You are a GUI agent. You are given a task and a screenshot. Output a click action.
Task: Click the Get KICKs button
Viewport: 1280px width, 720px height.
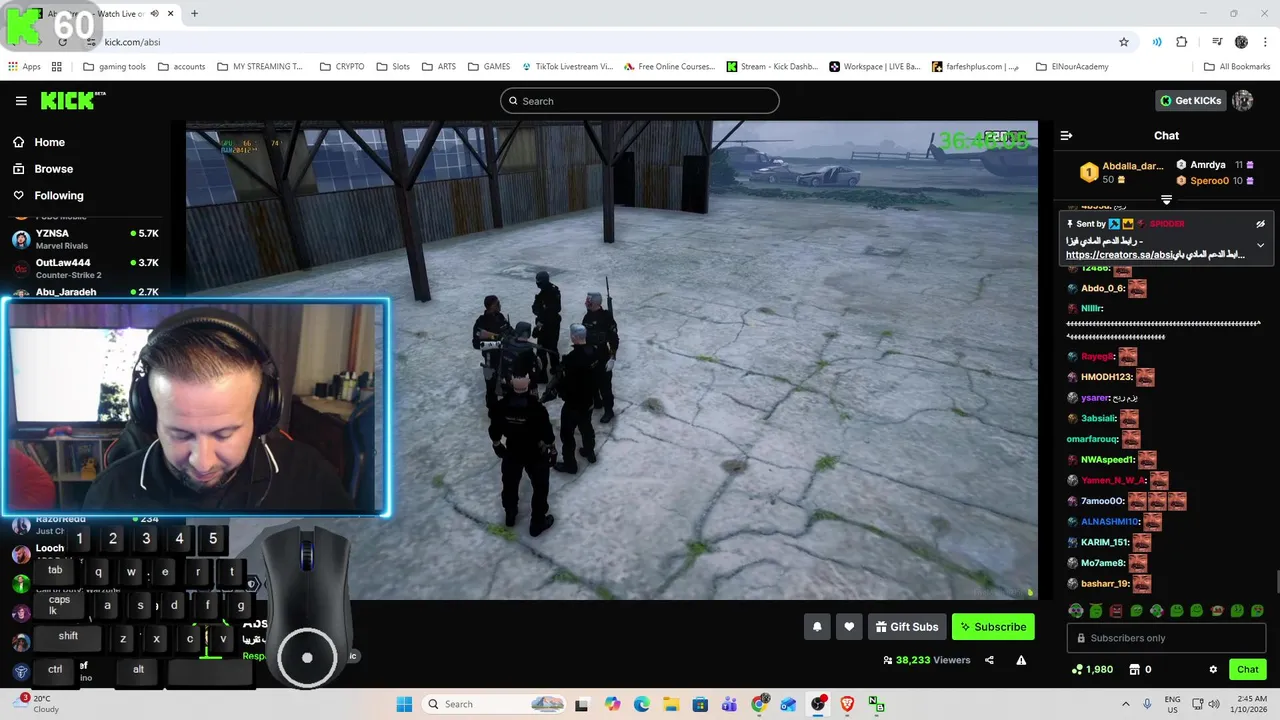point(1191,100)
